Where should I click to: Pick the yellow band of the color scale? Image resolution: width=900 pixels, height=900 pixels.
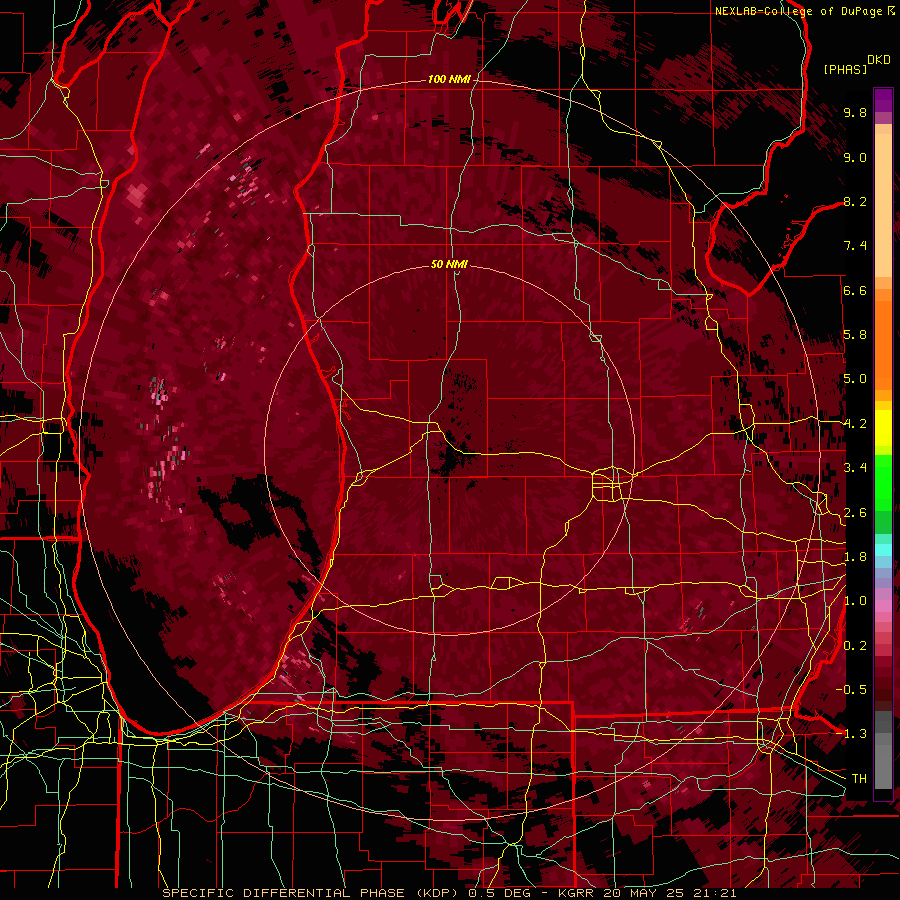tap(883, 428)
